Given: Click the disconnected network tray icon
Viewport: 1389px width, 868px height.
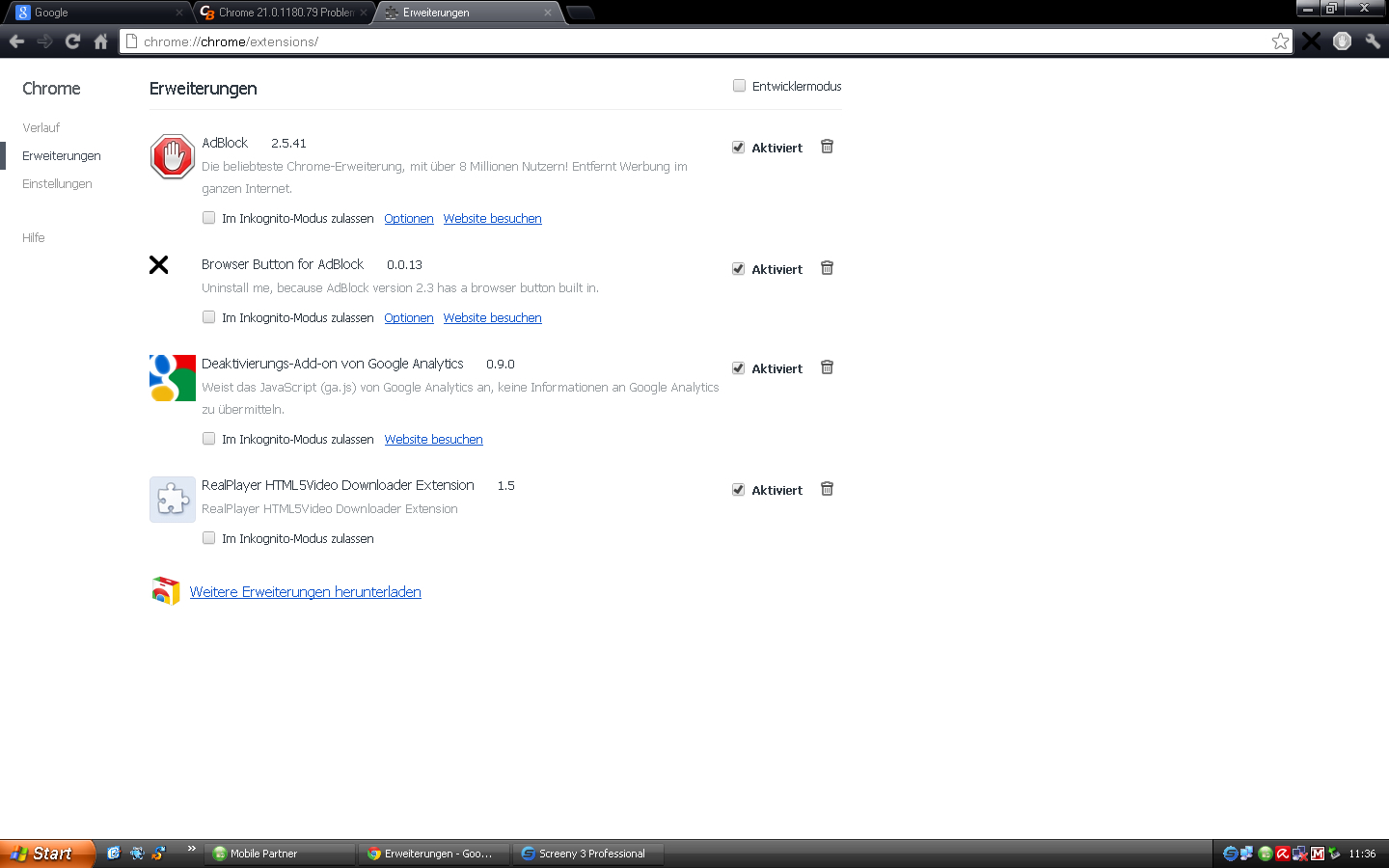Looking at the screenshot, I should pos(1299,854).
